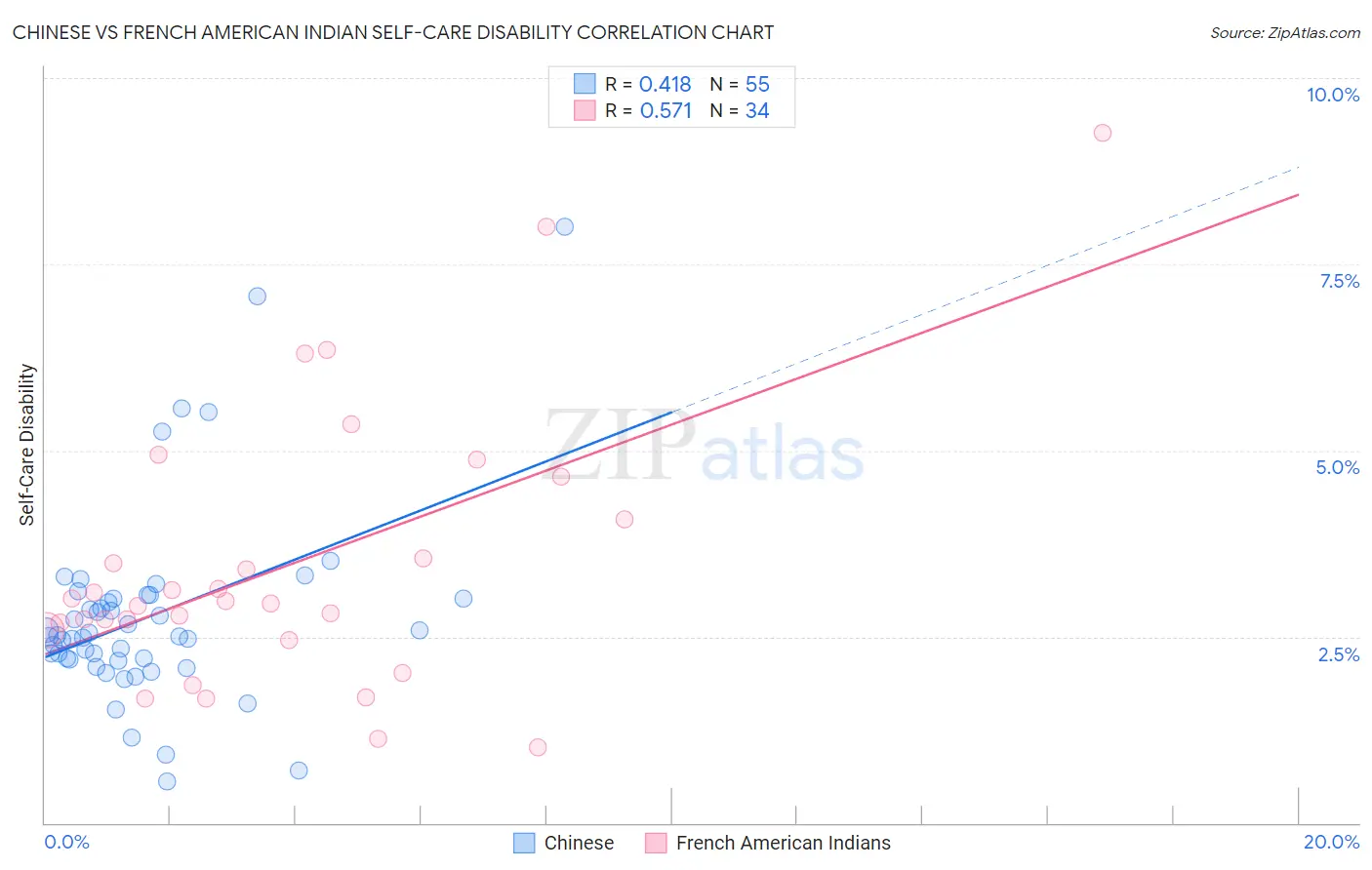The image size is (1372, 870).
Task: Click the N = 55 value in the legend
Action: [x=740, y=84]
